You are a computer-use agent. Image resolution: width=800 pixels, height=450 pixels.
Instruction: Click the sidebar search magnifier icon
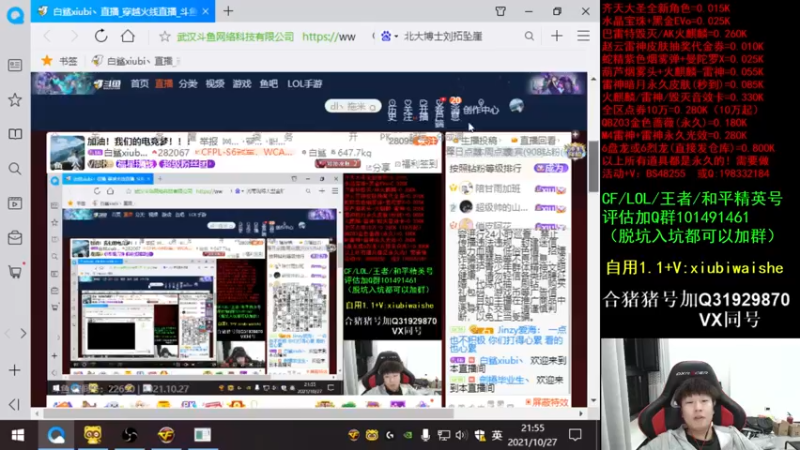click(x=15, y=169)
